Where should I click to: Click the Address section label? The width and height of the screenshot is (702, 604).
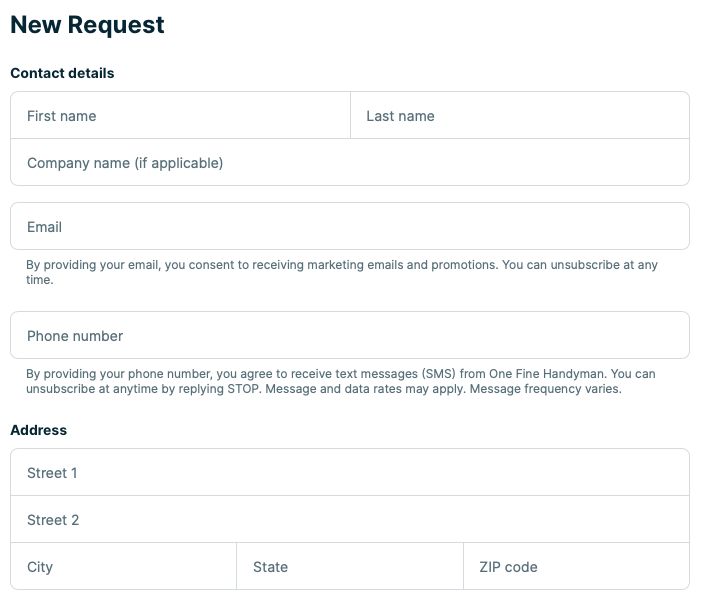(x=38, y=430)
